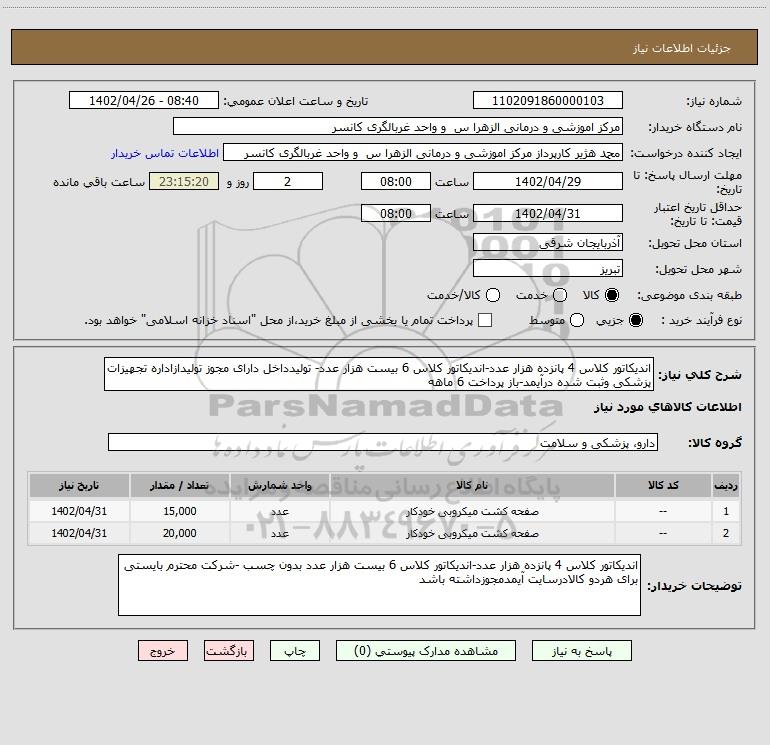Click the row number 1 cell
This screenshot has width=770, height=745.
[726, 511]
